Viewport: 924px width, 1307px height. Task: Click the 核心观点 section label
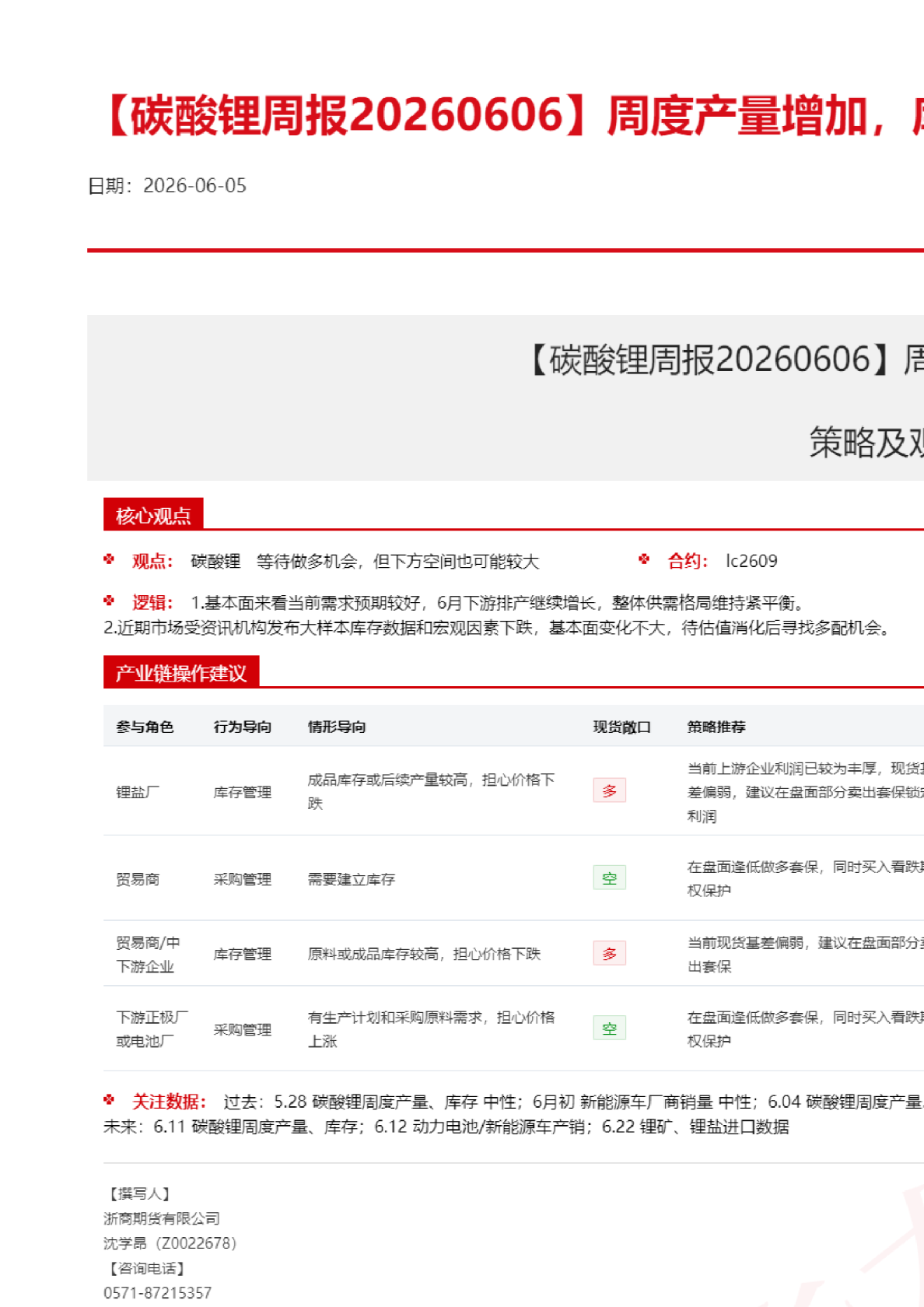[153, 515]
